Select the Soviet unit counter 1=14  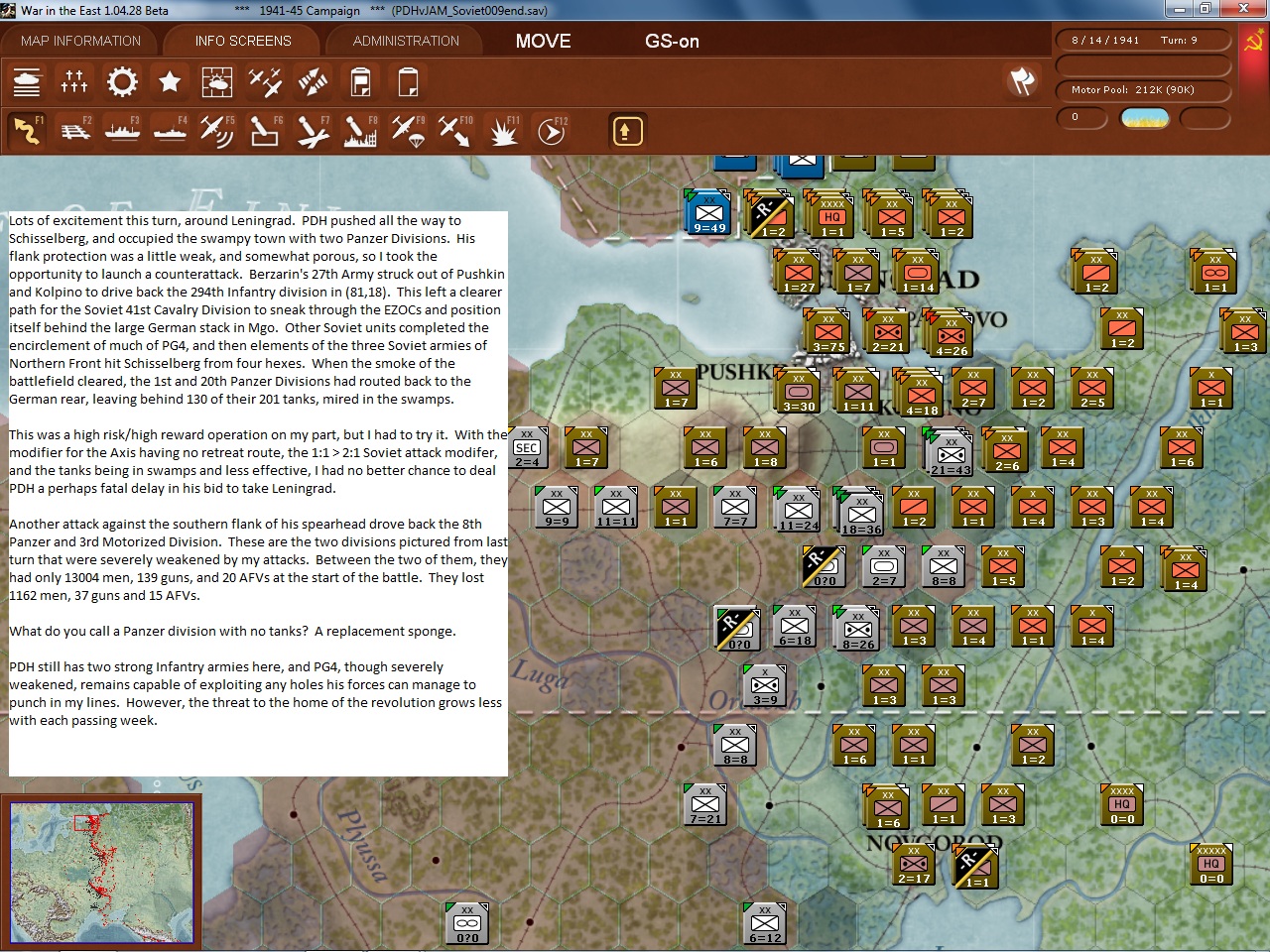[x=918, y=273]
